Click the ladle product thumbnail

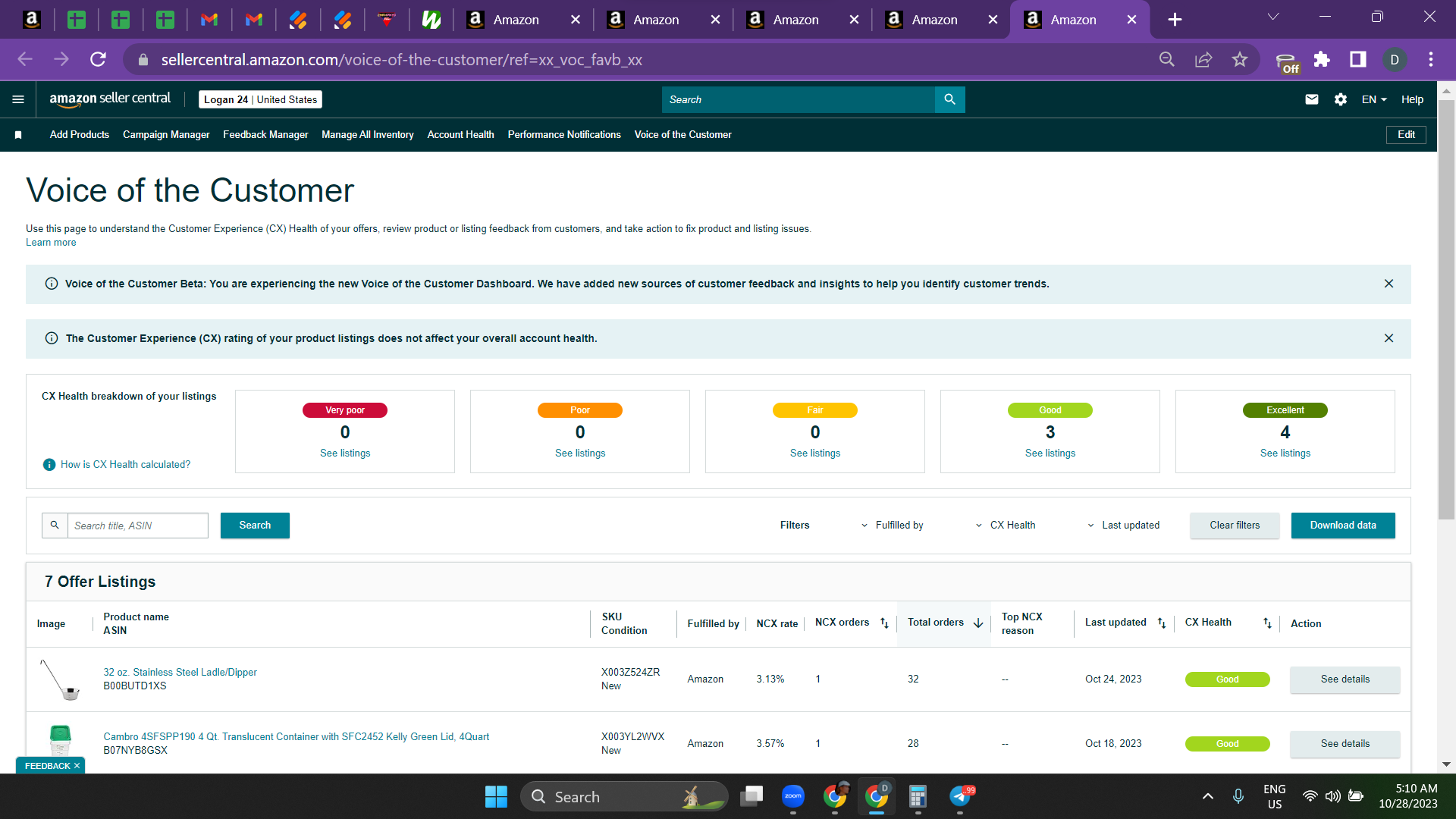point(60,679)
